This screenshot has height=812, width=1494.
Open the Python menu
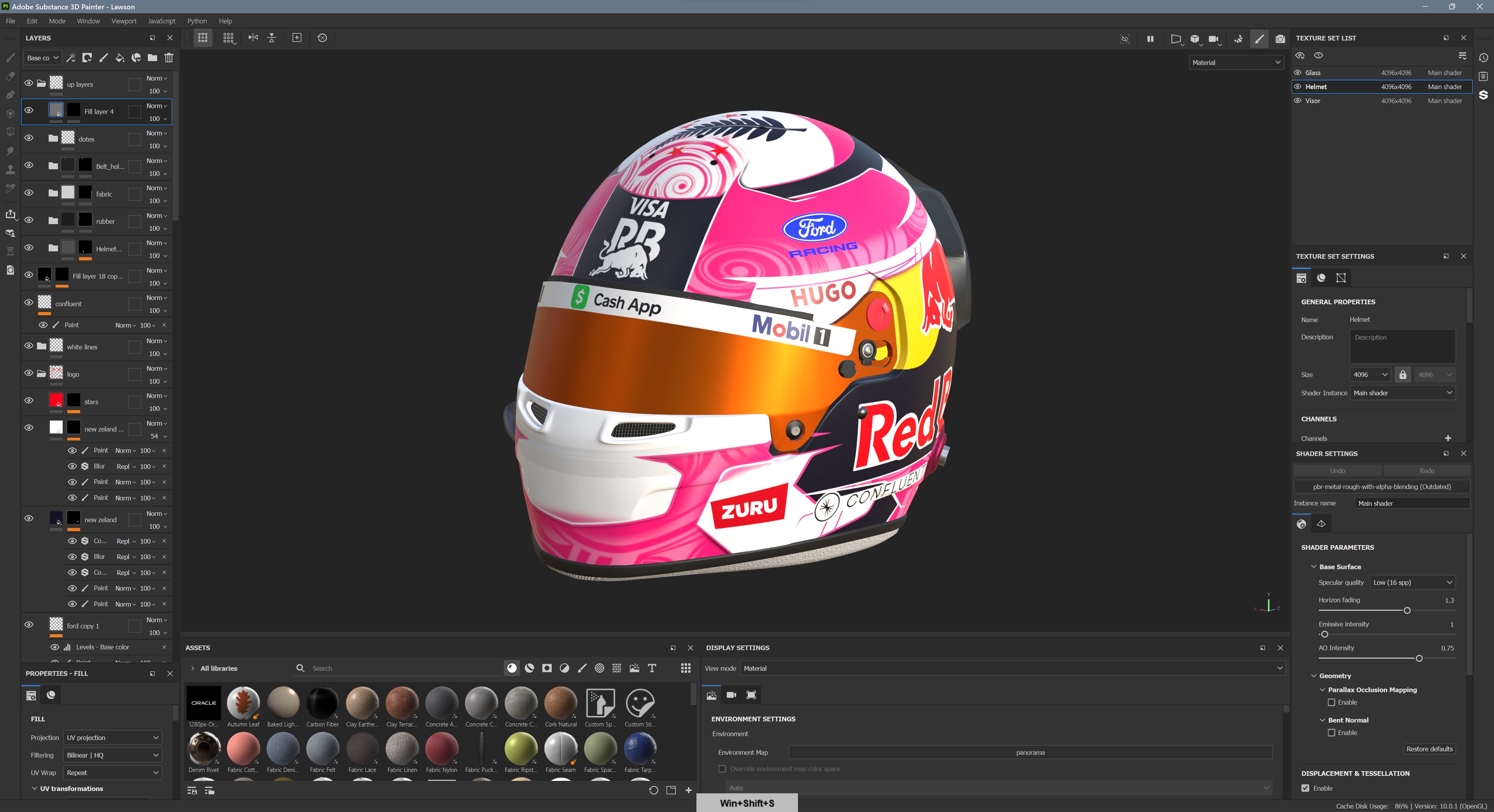click(x=196, y=21)
